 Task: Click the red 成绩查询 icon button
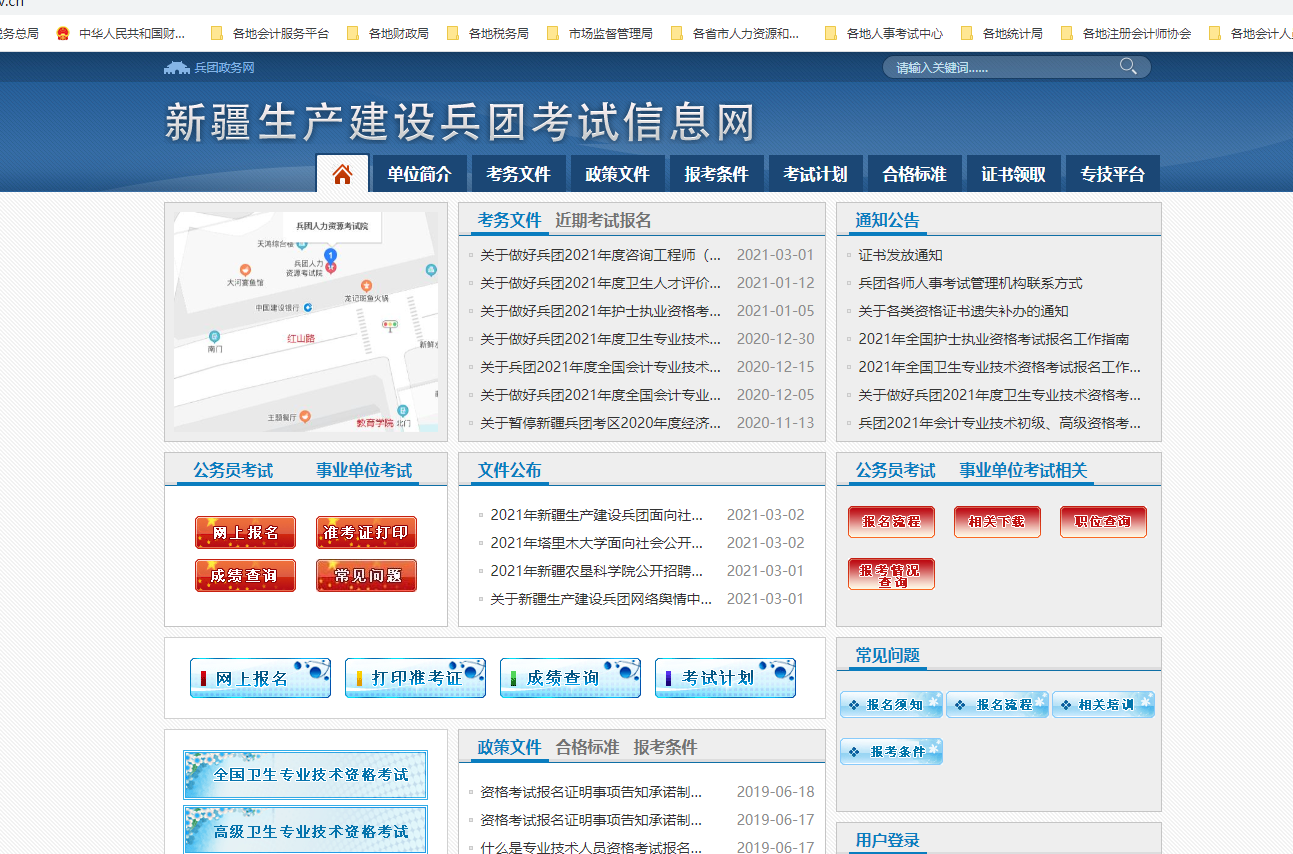245,576
